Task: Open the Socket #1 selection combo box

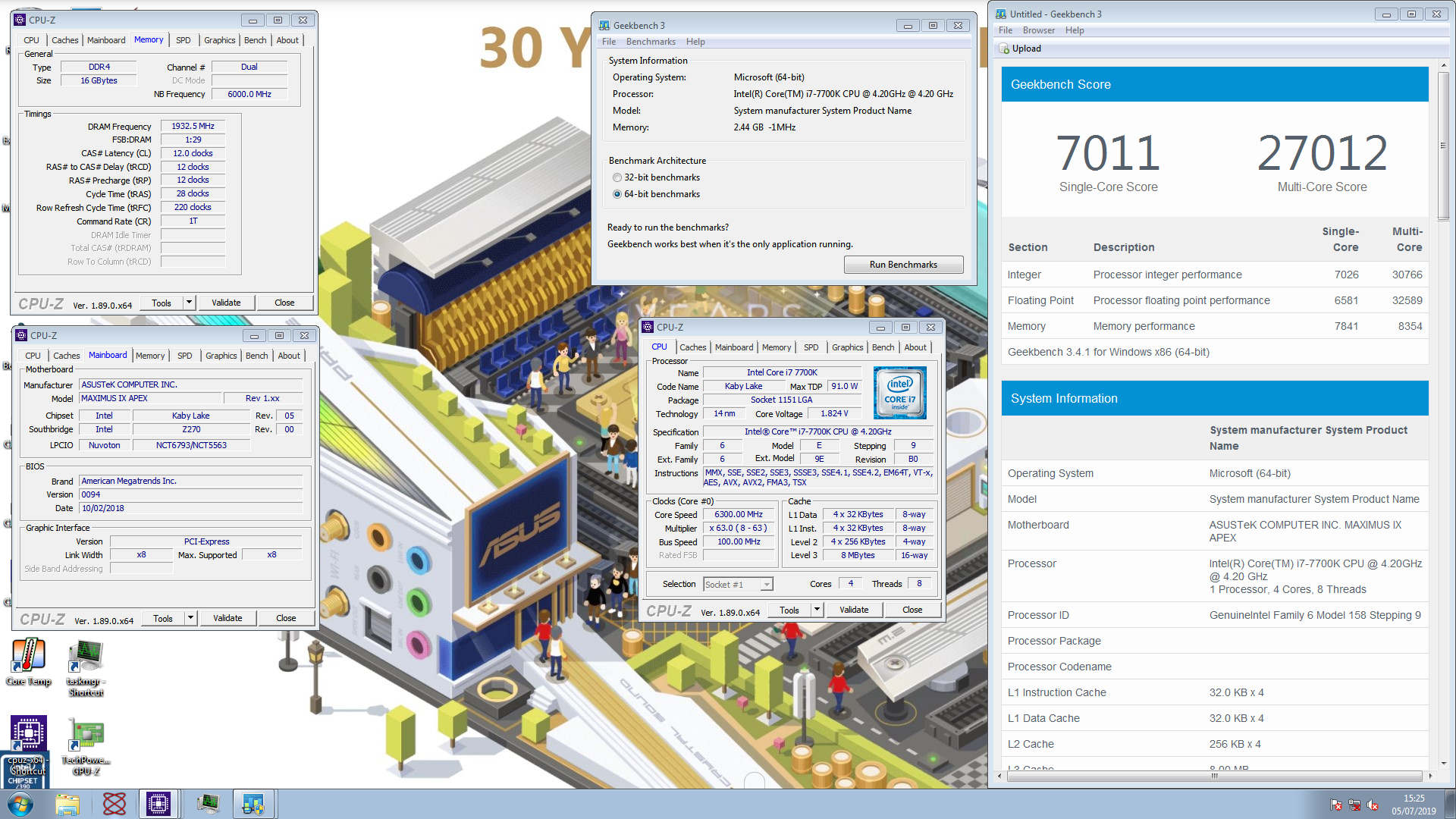Action: click(738, 585)
